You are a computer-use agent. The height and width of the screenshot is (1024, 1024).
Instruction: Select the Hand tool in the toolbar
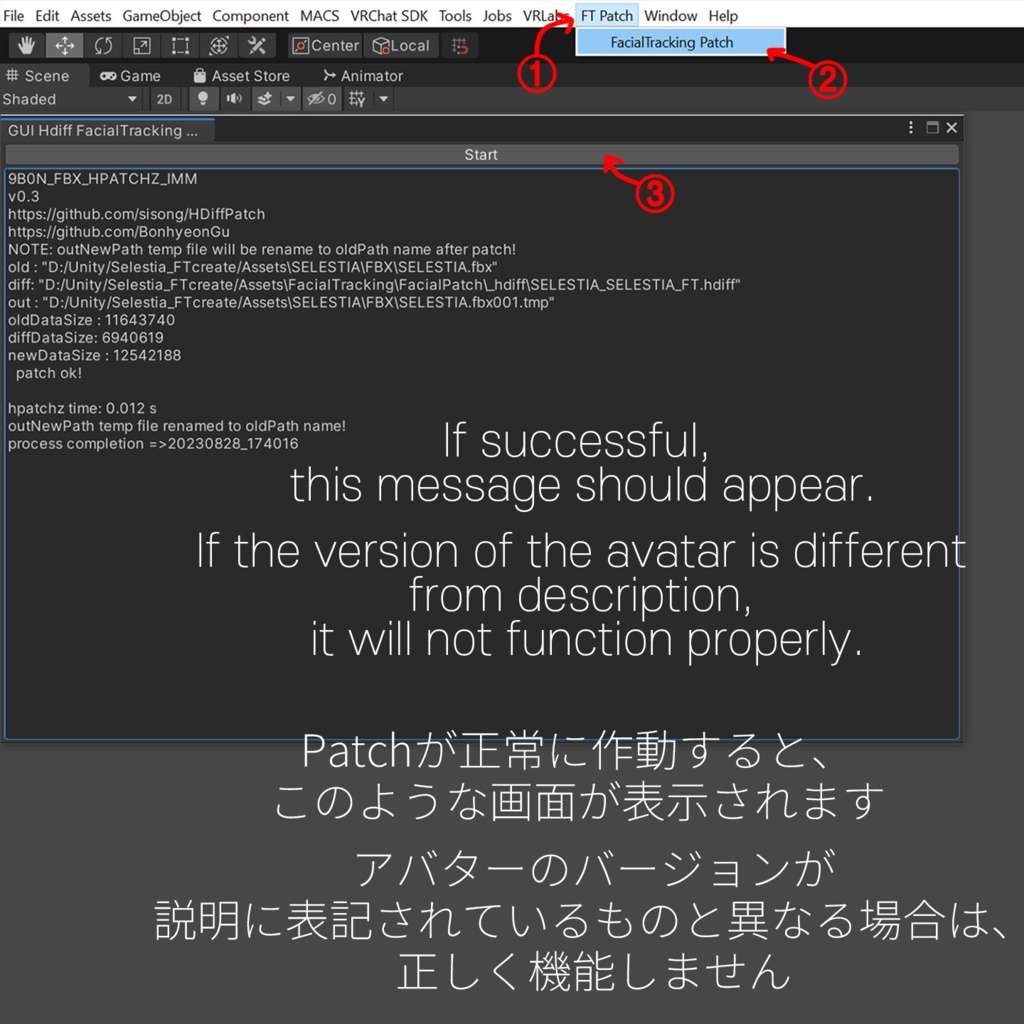pos(26,45)
